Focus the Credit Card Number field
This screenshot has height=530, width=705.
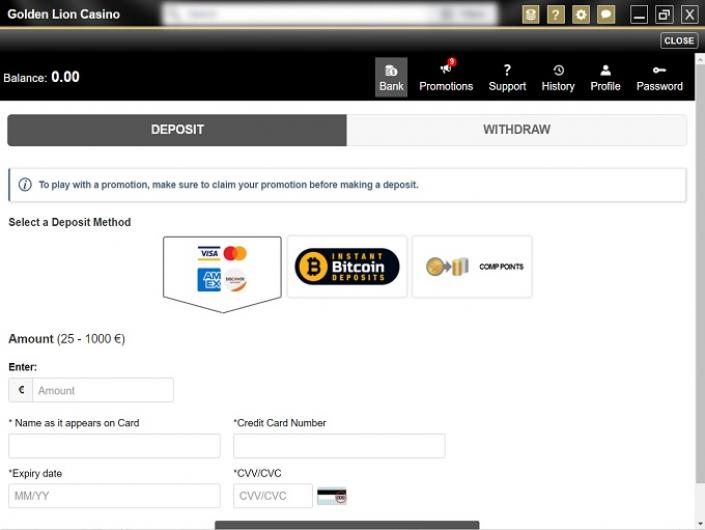pos(339,446)
